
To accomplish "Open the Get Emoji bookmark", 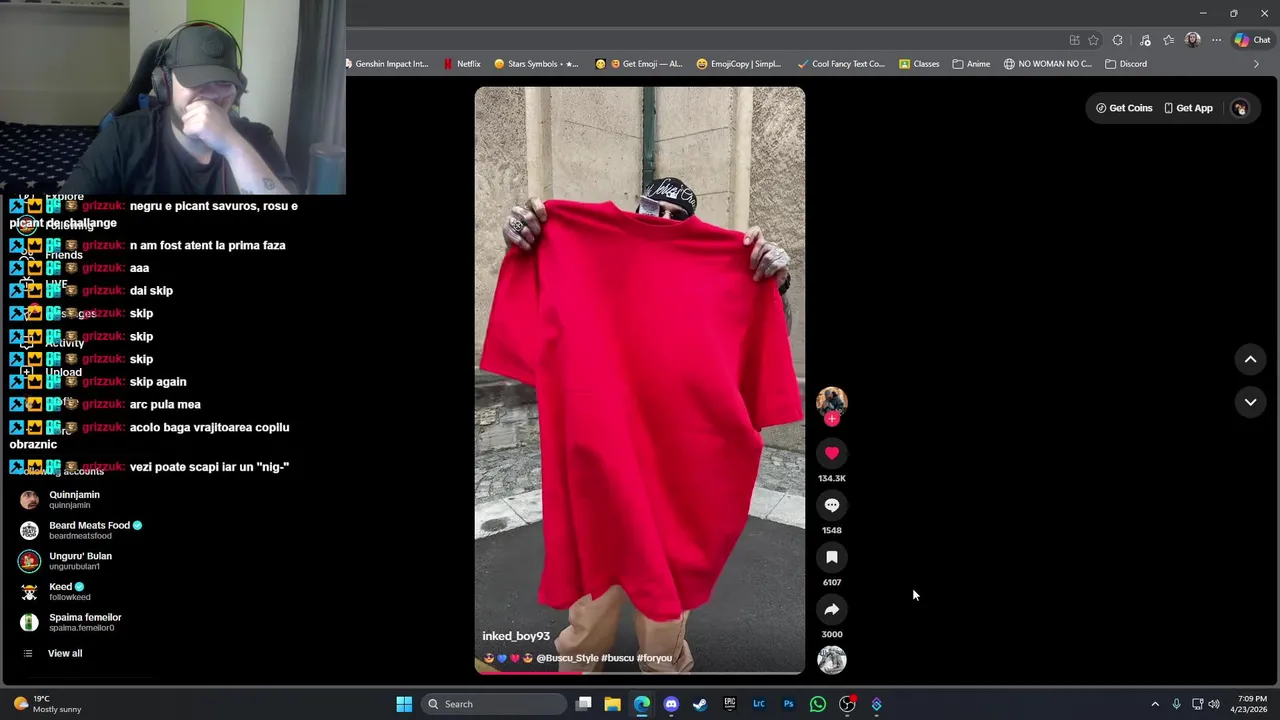I will click(638, 64).
